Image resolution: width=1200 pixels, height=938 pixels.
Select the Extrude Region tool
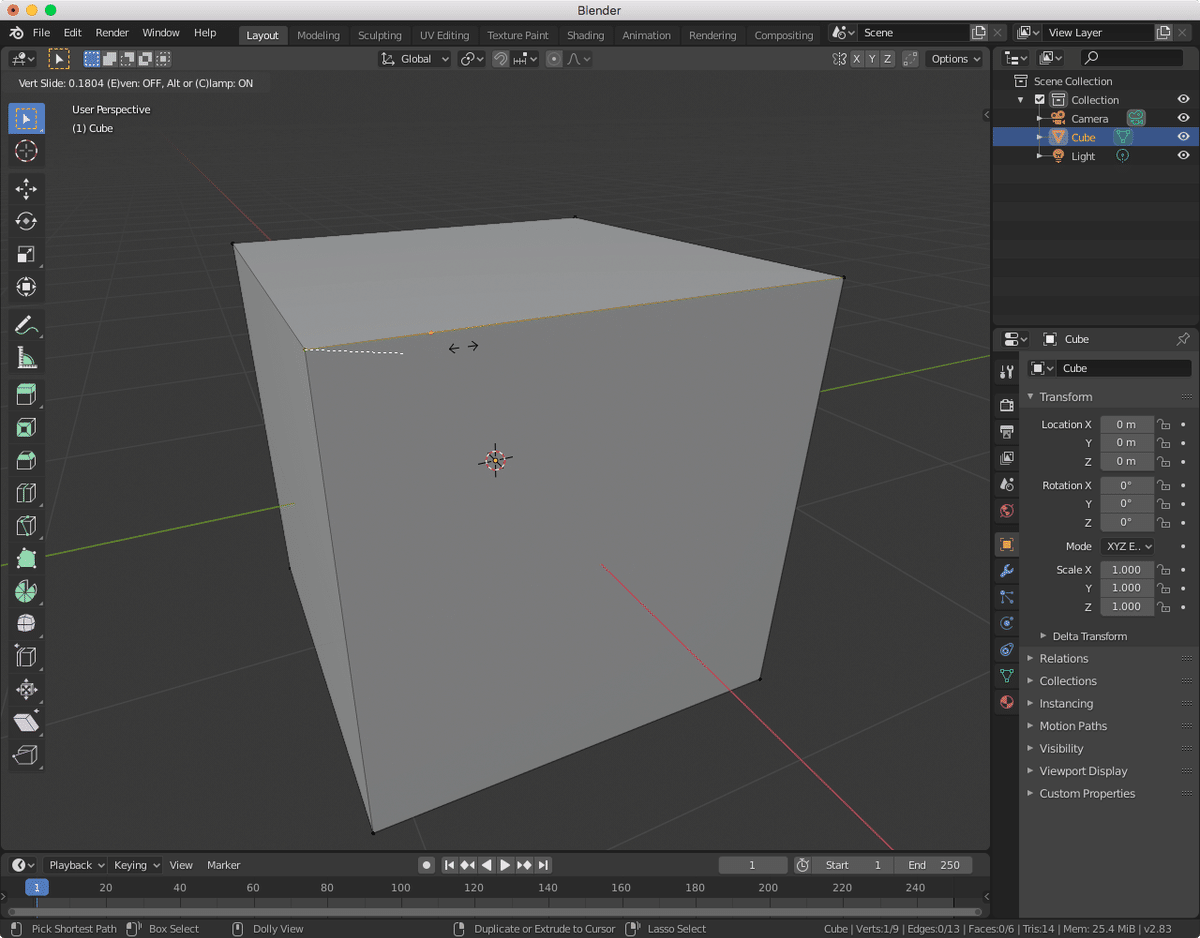coord(27,394)
